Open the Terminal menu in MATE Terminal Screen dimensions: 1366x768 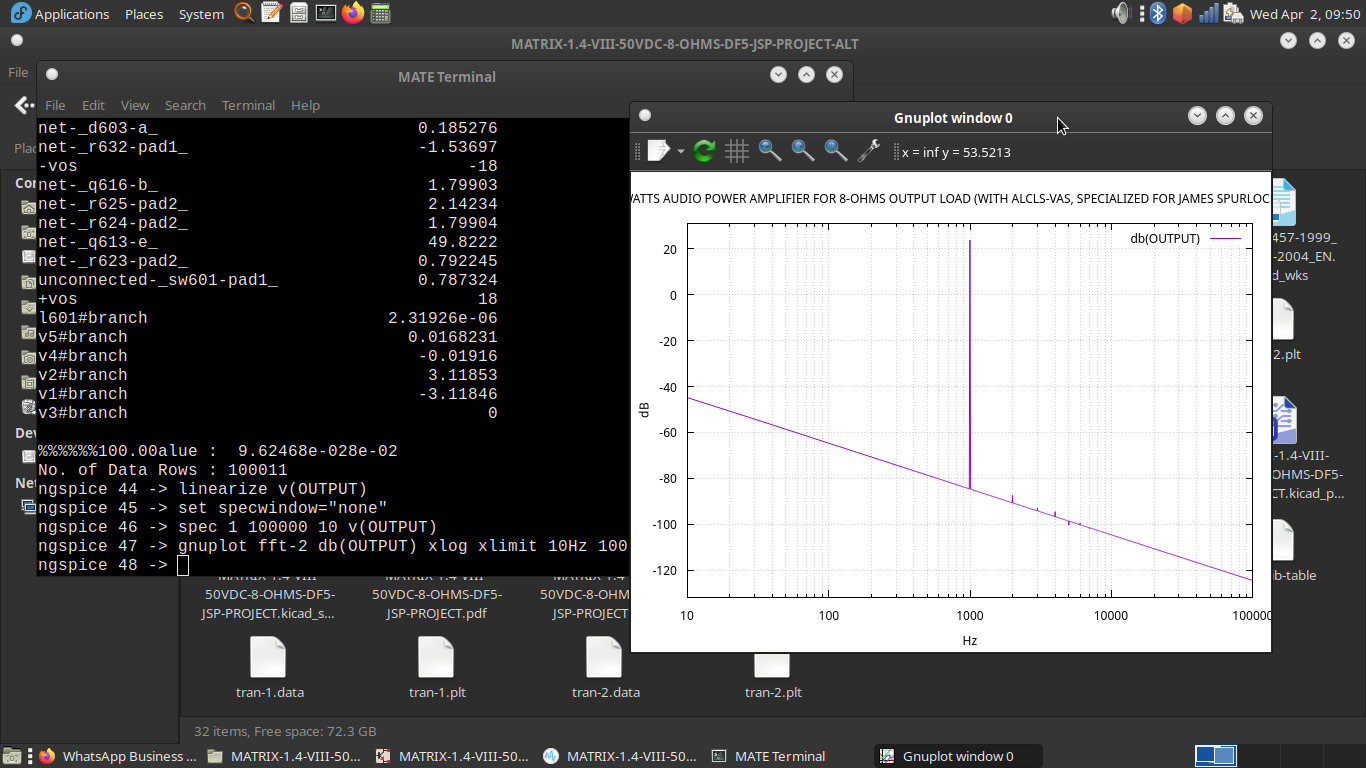tap(248, 105)
